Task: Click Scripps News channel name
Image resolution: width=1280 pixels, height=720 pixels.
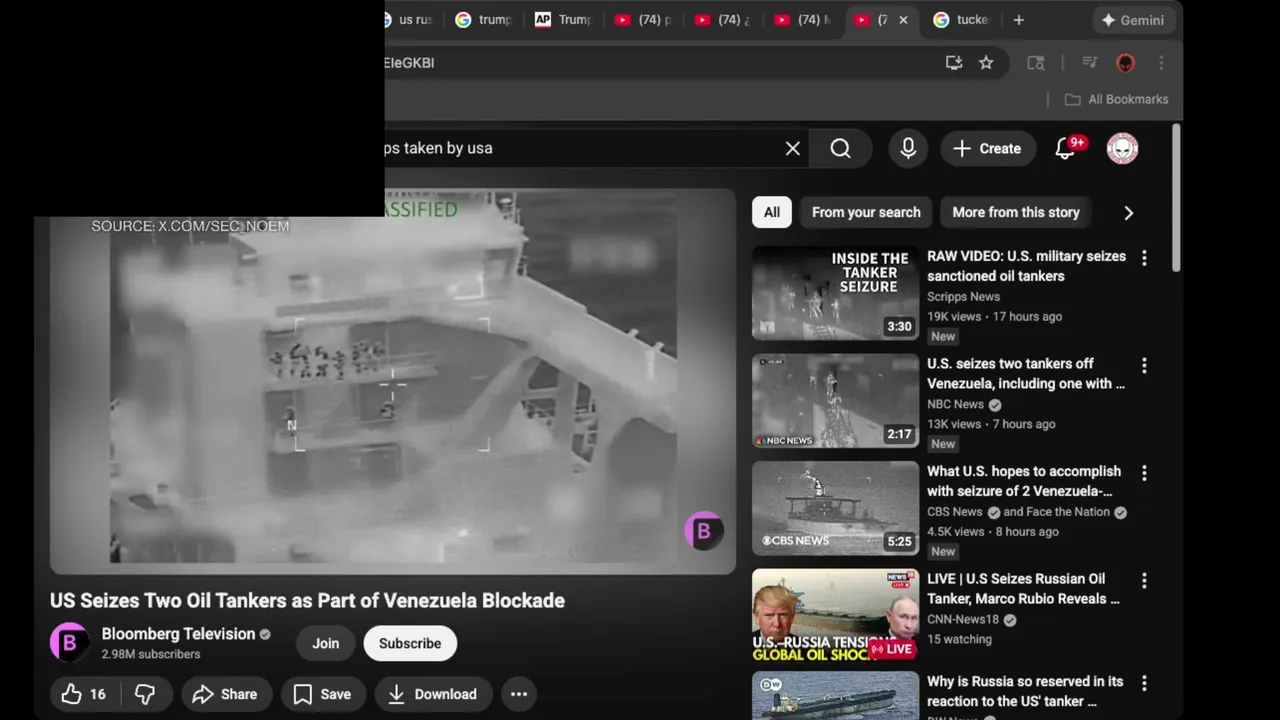Action: tap(963, 297)
